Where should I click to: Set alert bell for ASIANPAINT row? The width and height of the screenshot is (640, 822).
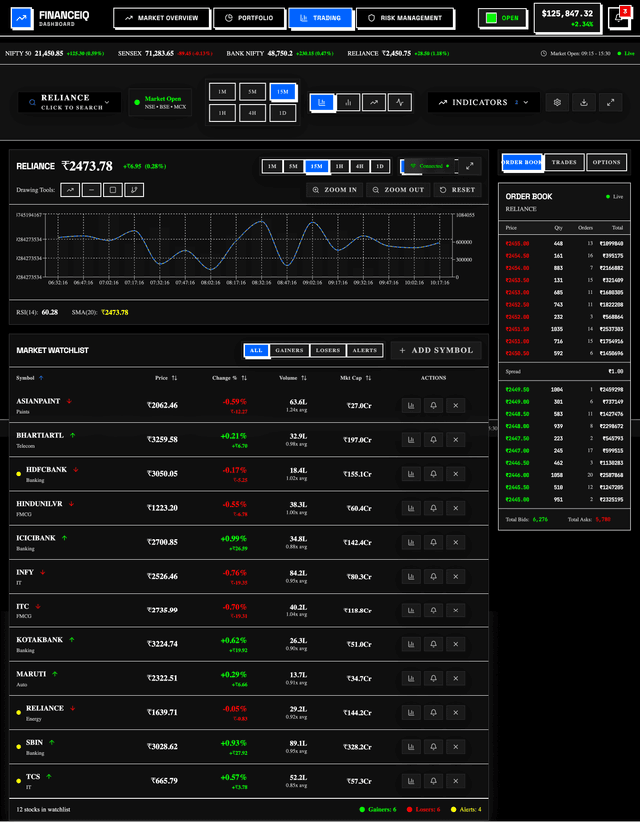(434, 405)
